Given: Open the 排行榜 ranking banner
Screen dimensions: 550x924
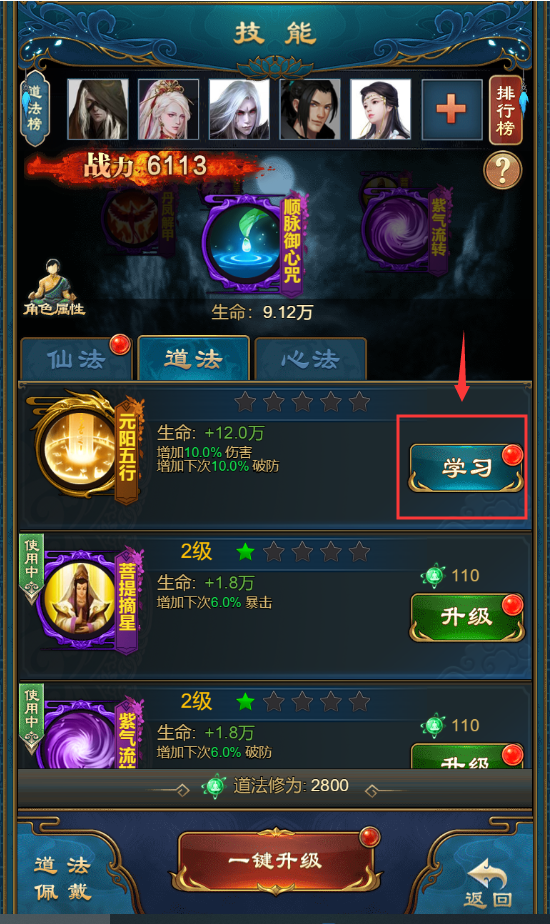Looking at the screenshot, I should pos(506,110).
